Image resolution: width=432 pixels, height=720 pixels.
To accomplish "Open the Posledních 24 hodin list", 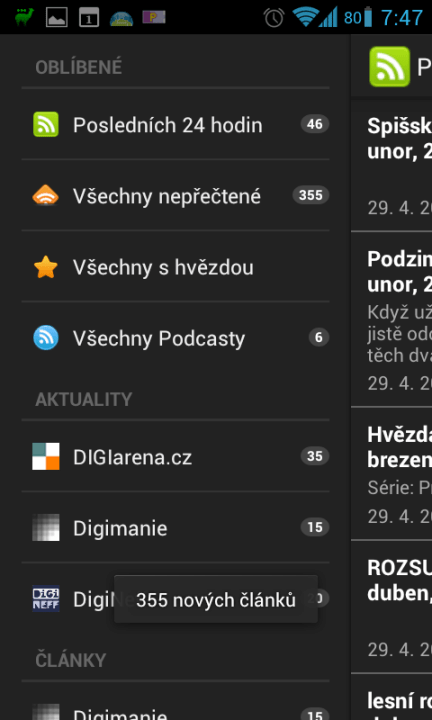I will pos(175,124).
